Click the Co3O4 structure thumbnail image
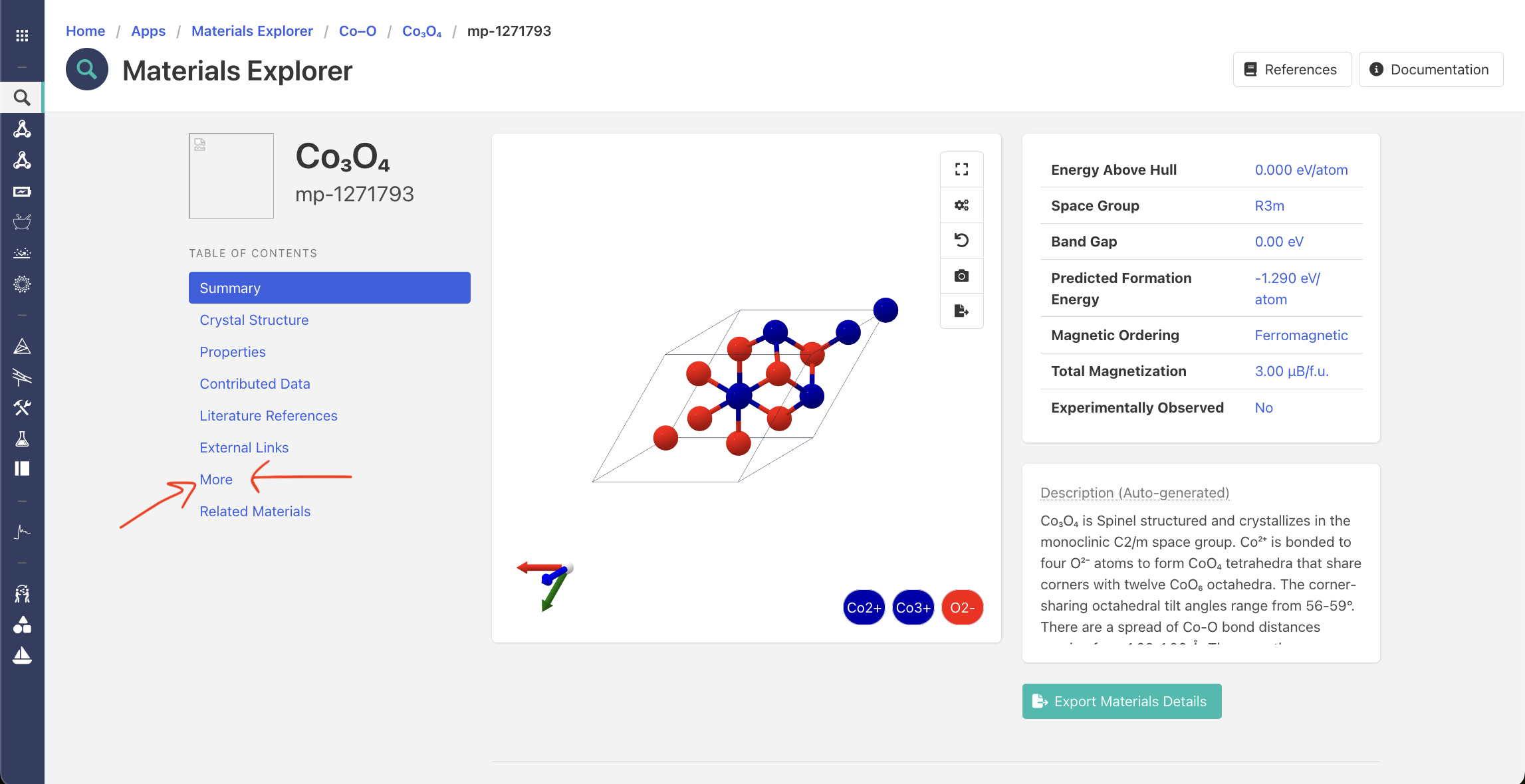Viewport: 1525px width, 784px height. (x=231, y=176)
